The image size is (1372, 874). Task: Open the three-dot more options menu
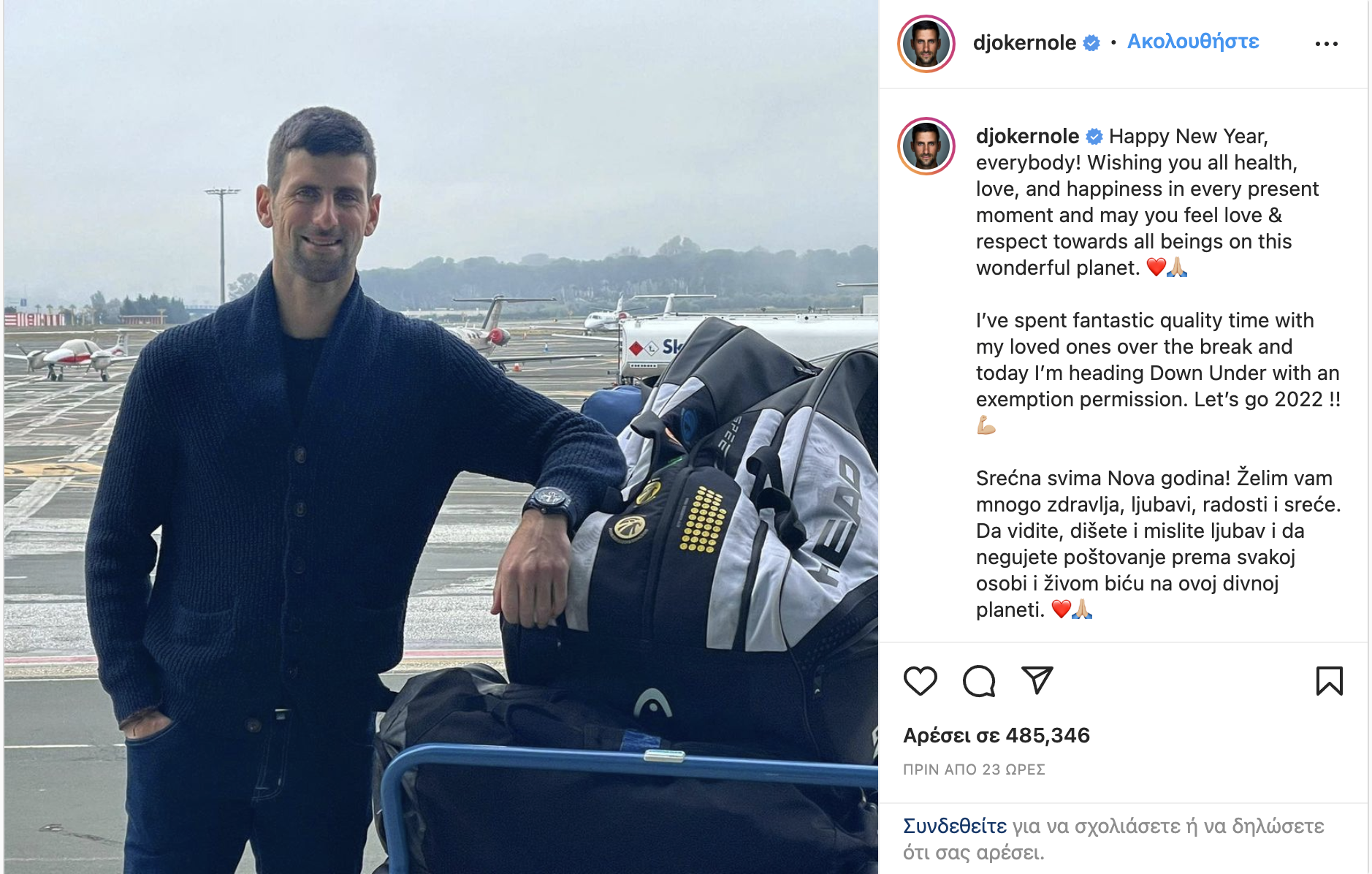click(1326, 44)
